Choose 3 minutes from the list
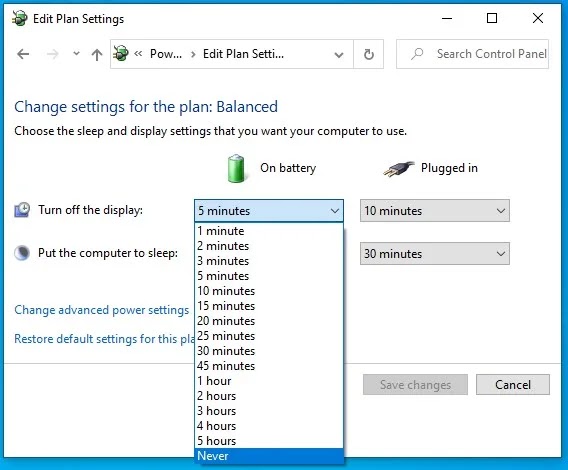Screen dimensions: 568x470 [269, 261]
